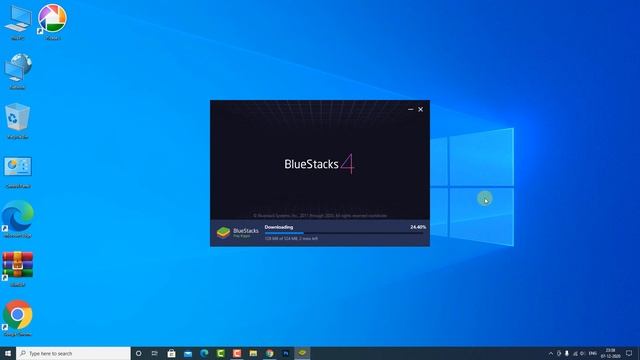640x360 pixels.
Task: Open Task View on the taskbar
Action: click(155, 353)
